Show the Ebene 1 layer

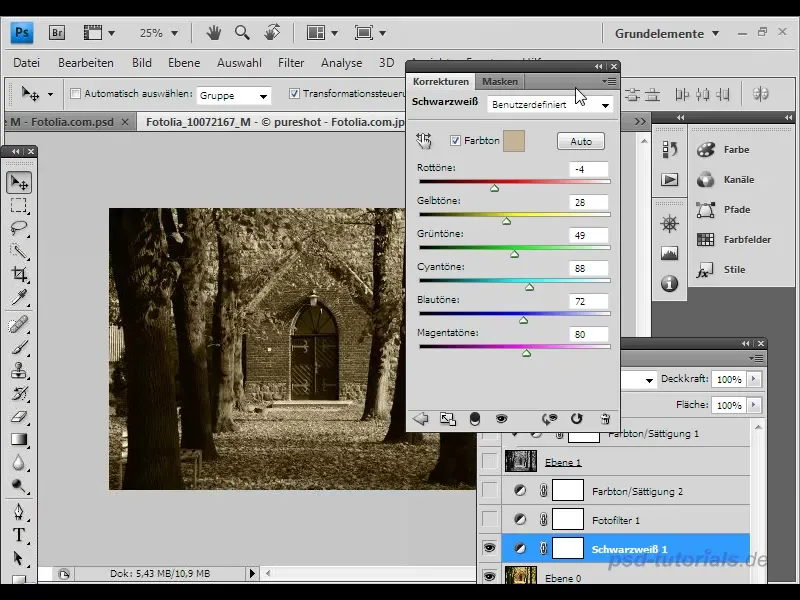pos(489,462)
